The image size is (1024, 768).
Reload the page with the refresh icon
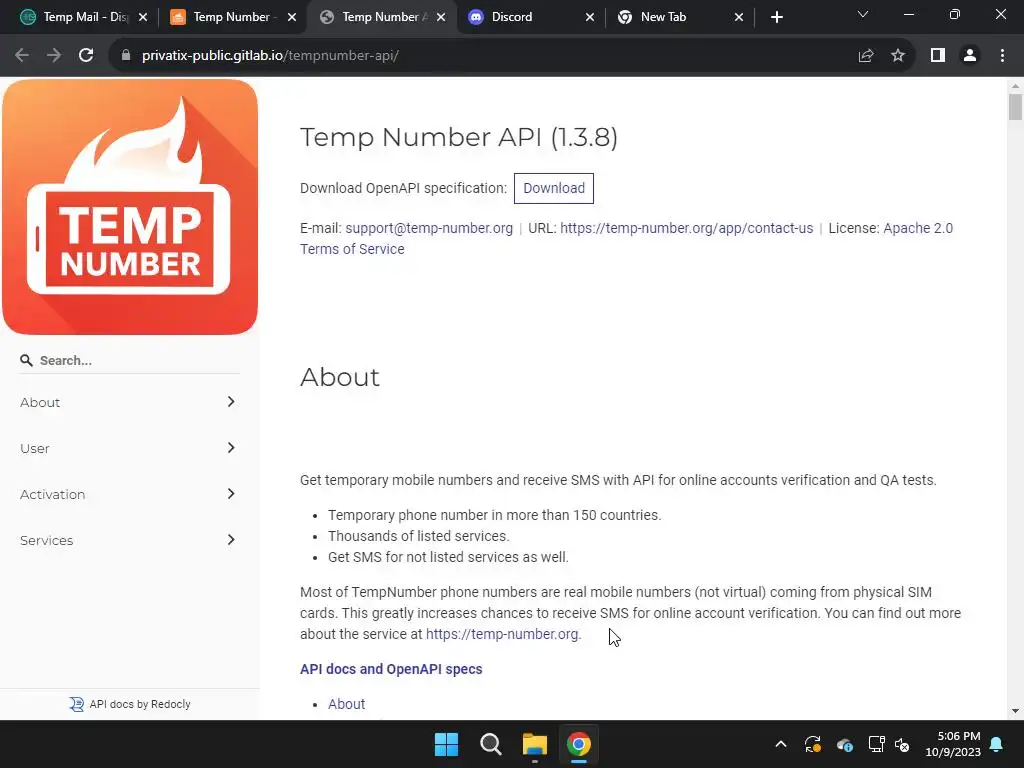[86, 56]
